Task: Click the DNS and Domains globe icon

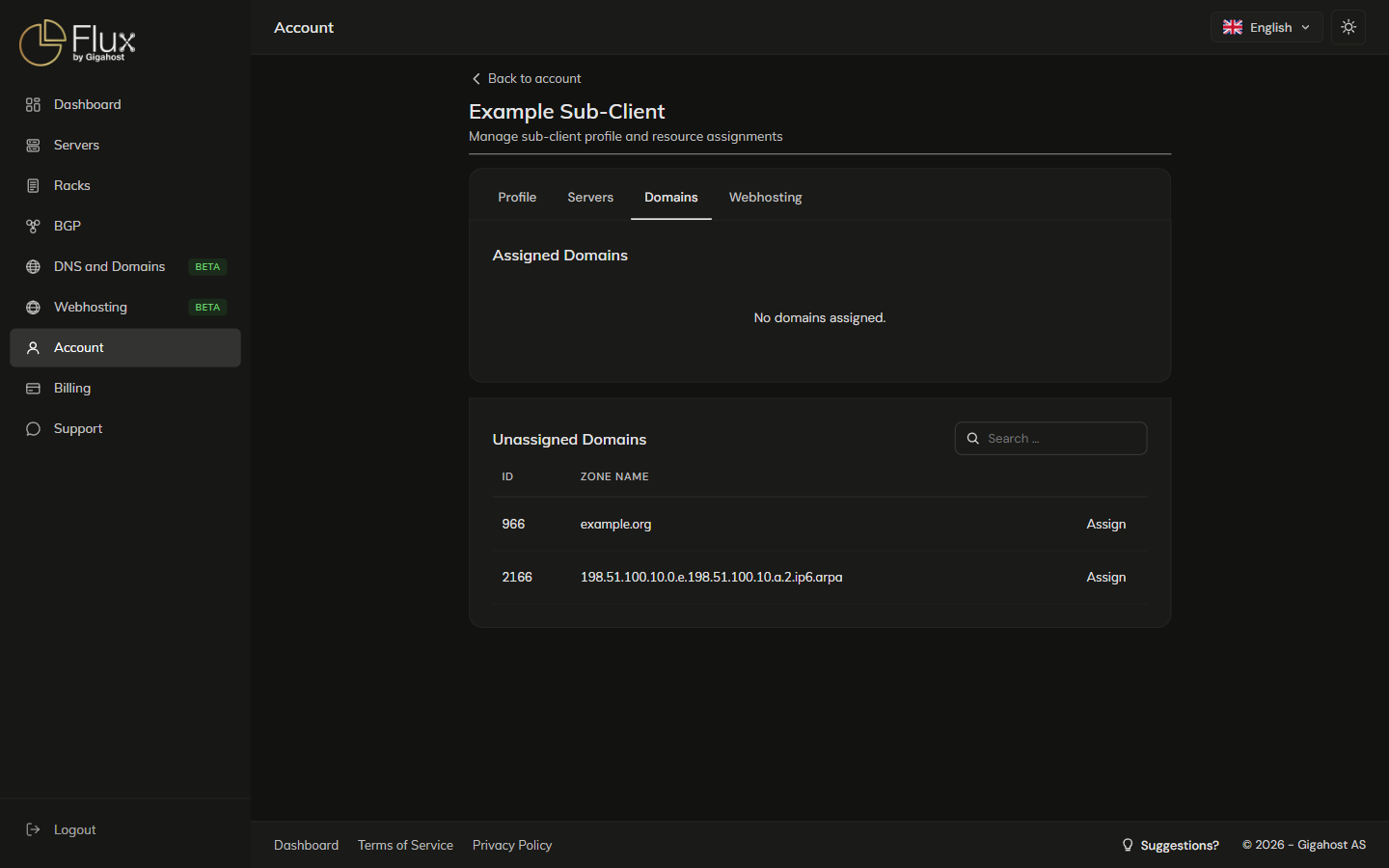Action: coord(33,266)
